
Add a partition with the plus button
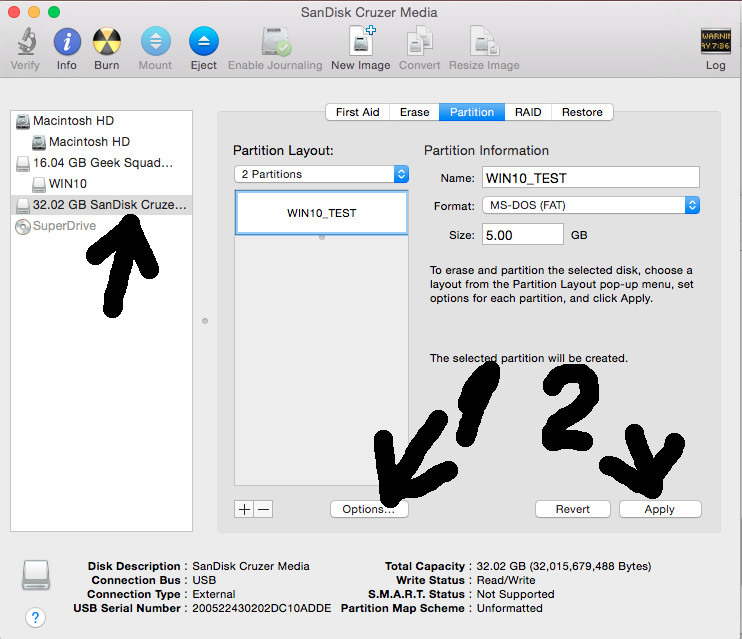pos(244,509)
